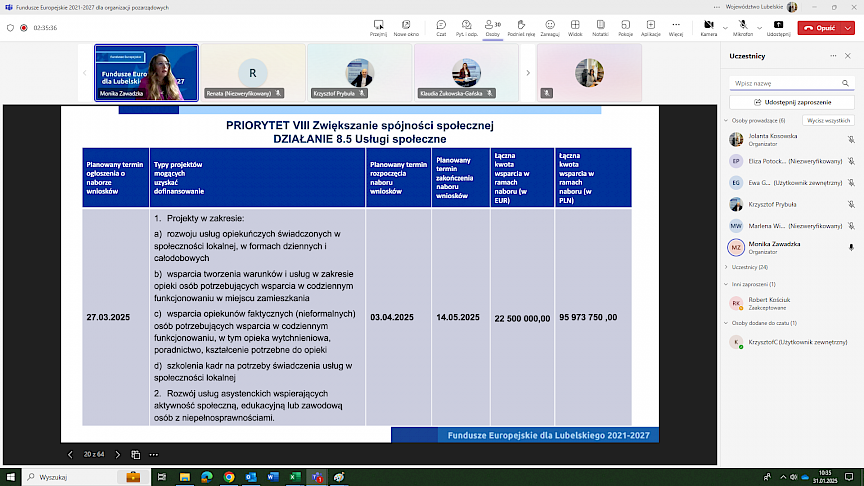This screenshot has height=486, width=864.
Task: Click Udostępnij zaproszenie button
Action: [792, 102]
